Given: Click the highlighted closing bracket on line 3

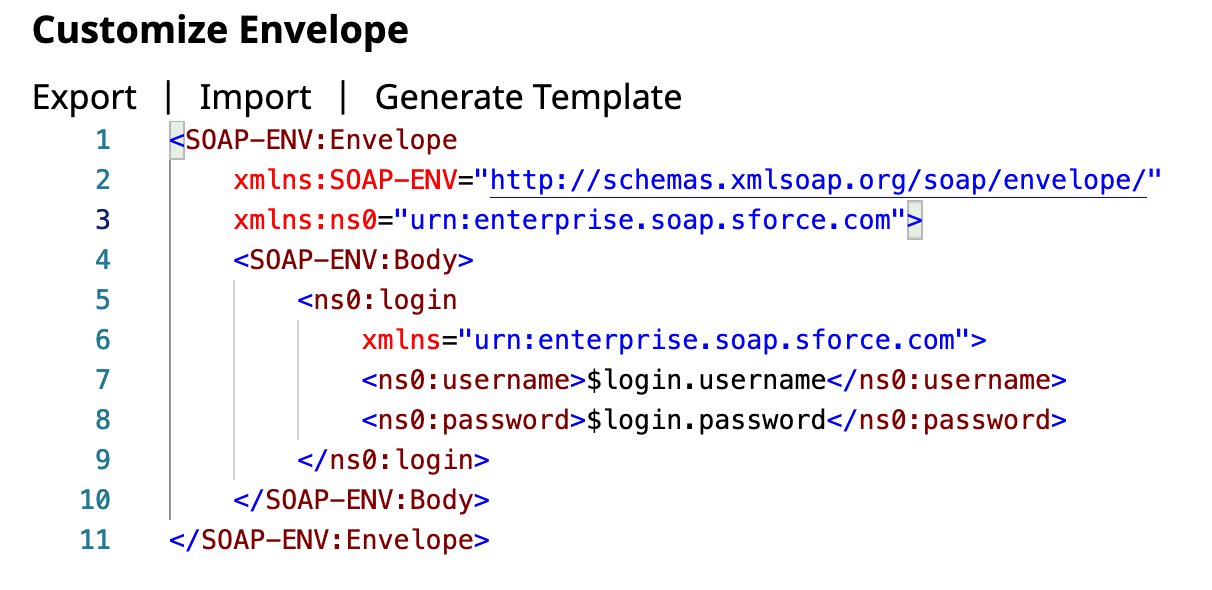Looking at the screenshot, I should pos(914,220).
